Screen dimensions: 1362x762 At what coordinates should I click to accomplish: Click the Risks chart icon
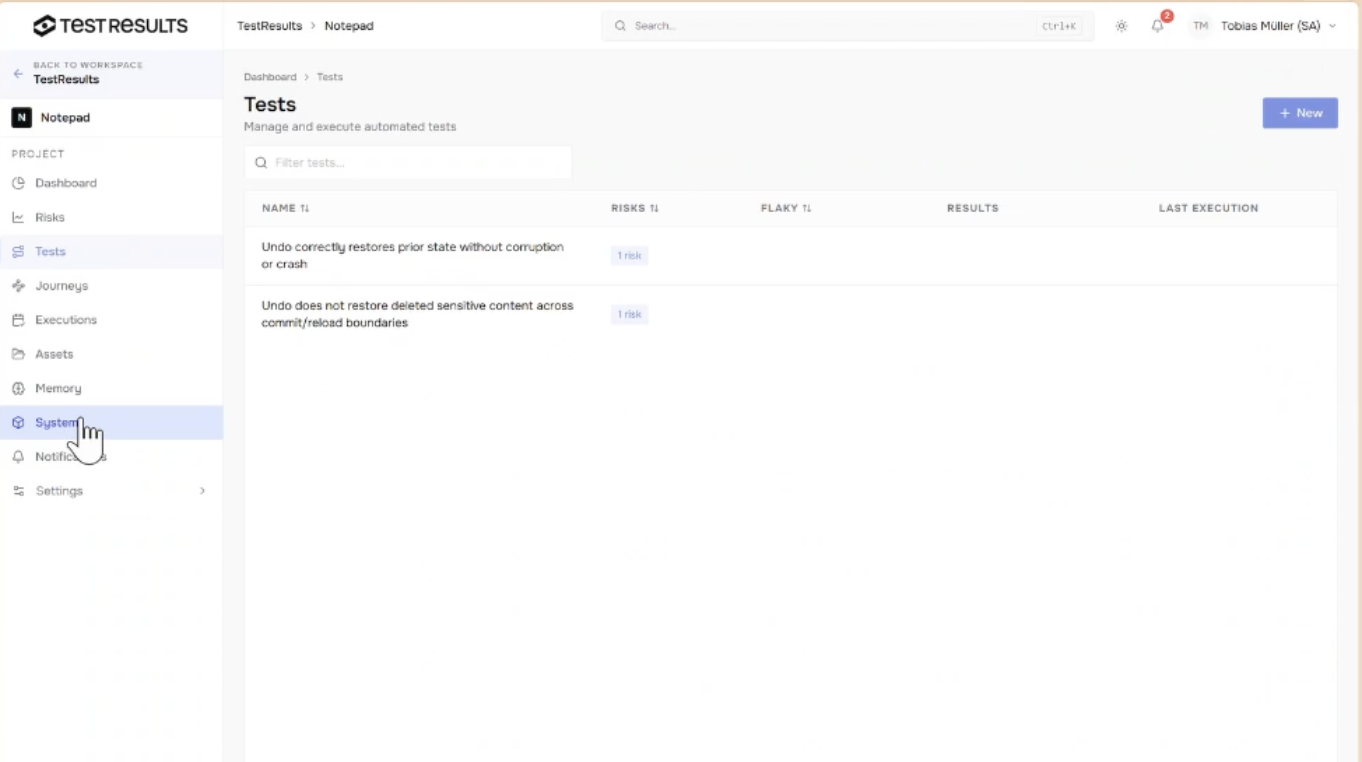(x=18, y=217)
